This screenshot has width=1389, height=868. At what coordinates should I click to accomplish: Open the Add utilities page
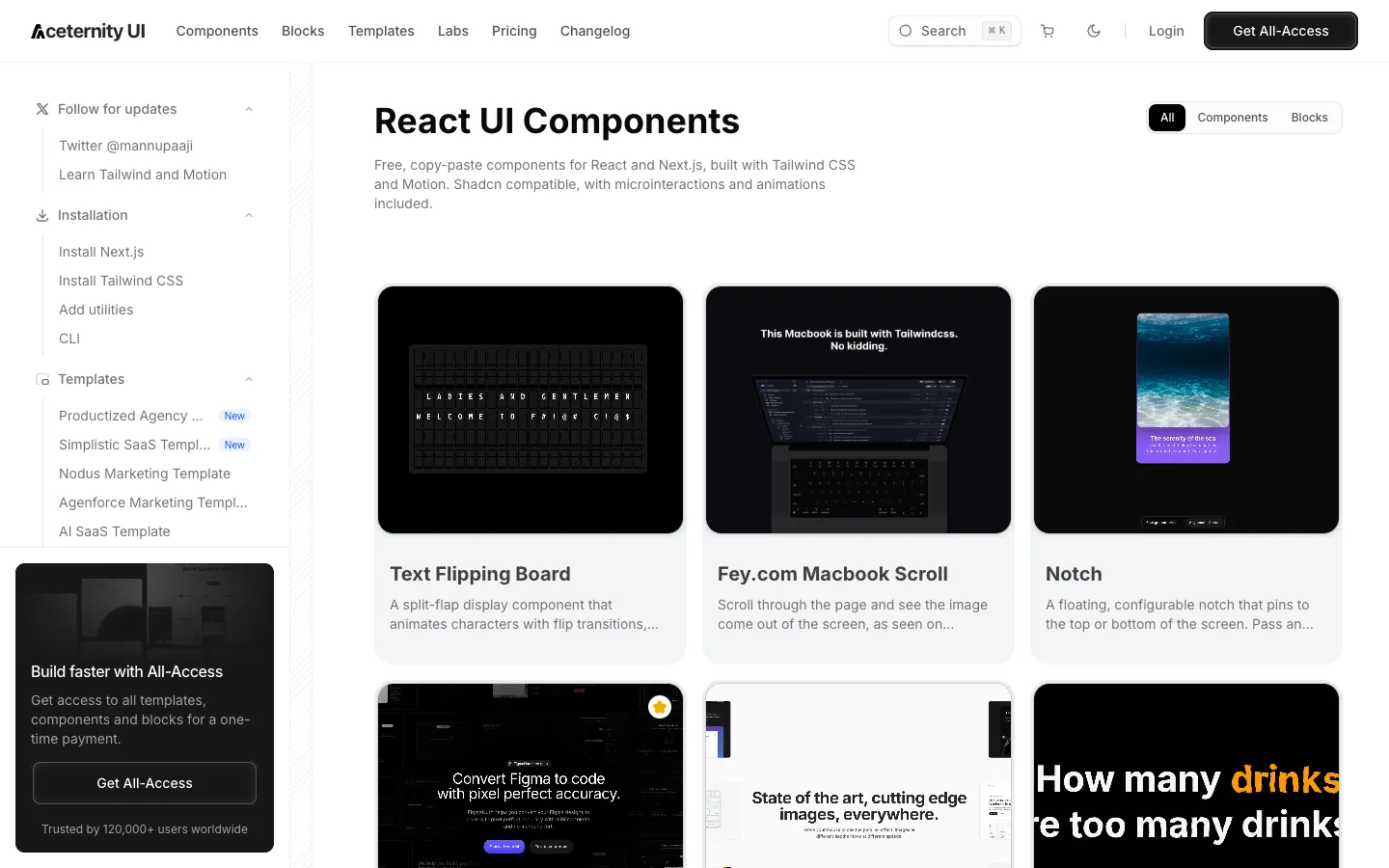(x=95, y=310)
